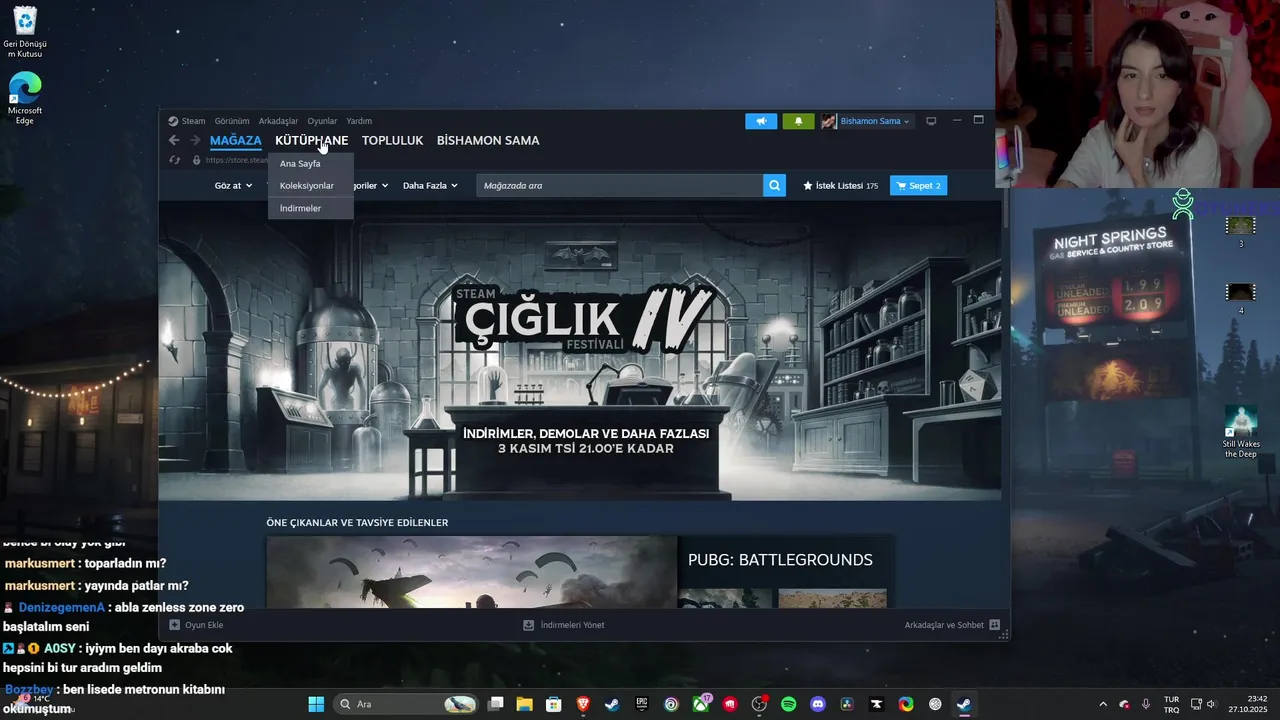The image size is (1280, 720).
Task: Open the Oyunlar menu
Action: 322,121
